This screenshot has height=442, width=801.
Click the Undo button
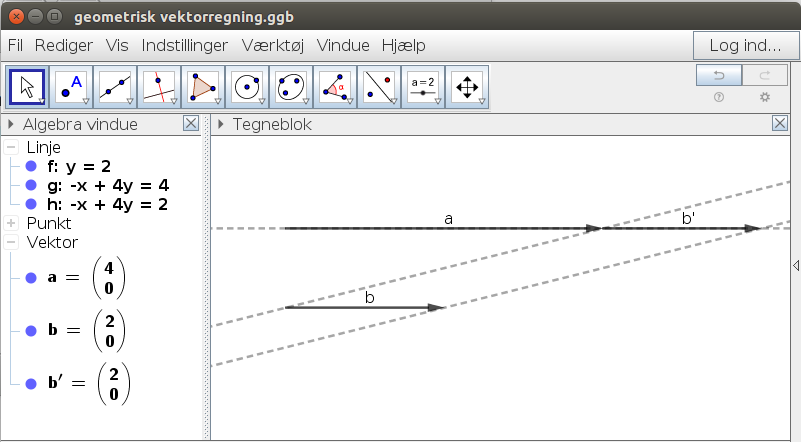(719, 76)
